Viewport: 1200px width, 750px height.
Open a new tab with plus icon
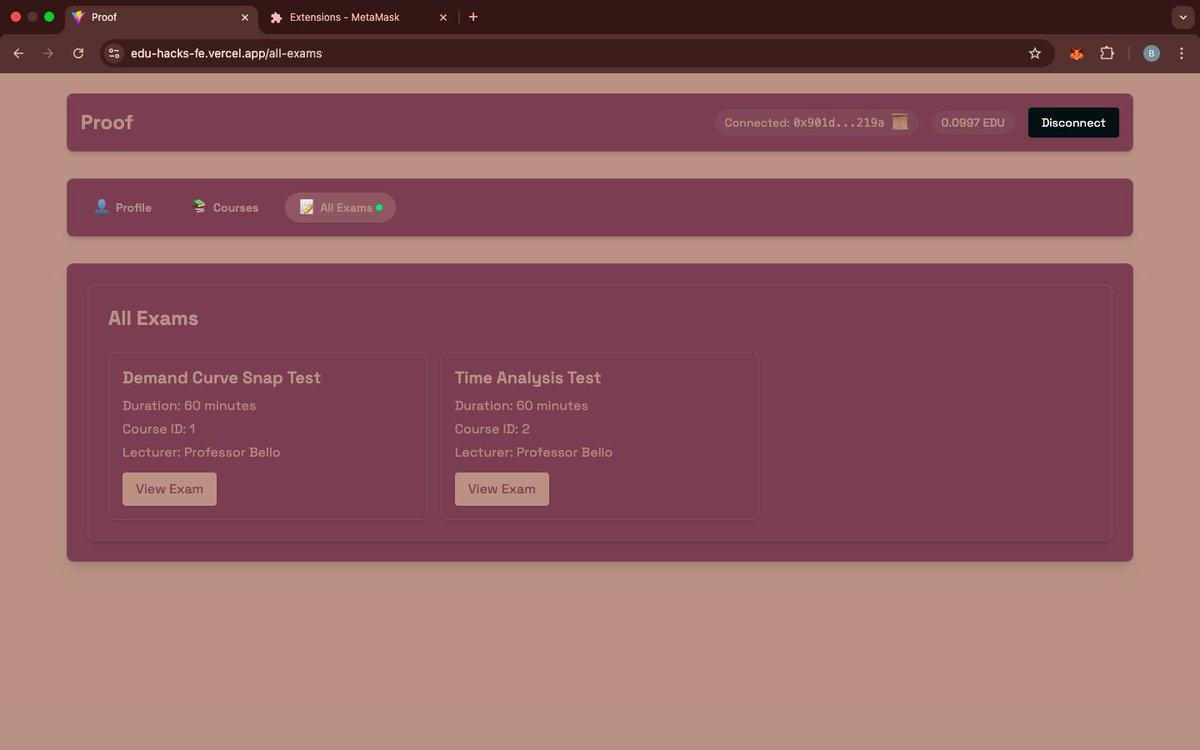pos(473,17)
